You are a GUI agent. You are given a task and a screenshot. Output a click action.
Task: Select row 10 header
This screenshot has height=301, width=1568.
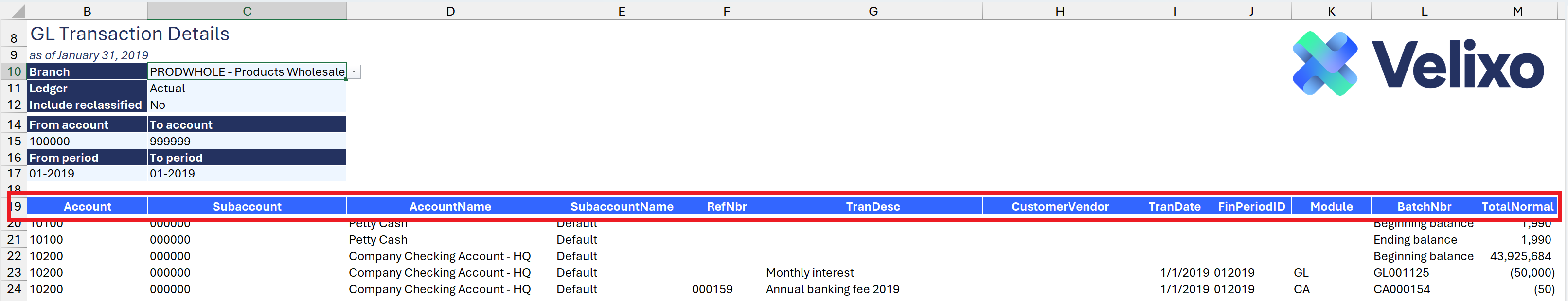point(14,72)
